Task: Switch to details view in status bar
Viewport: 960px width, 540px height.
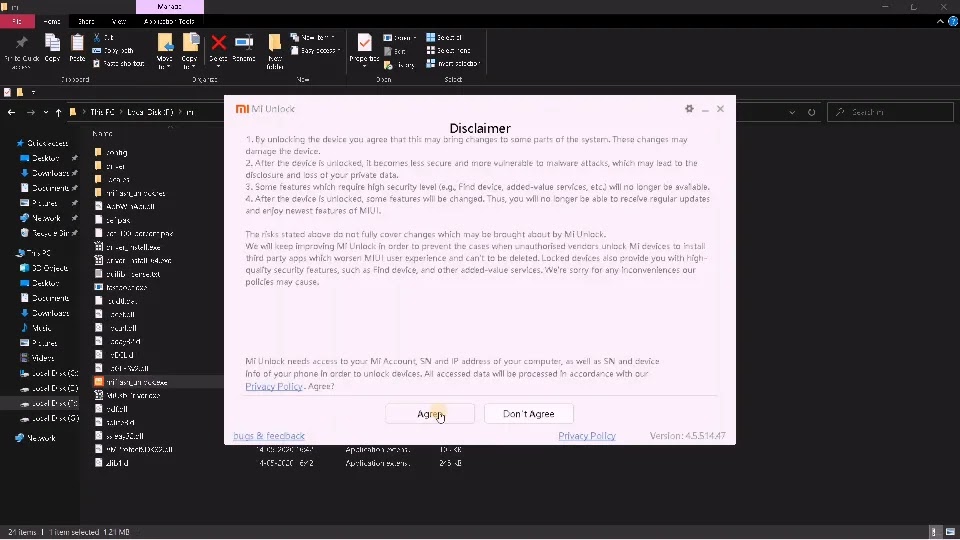Action: [934, 532]
